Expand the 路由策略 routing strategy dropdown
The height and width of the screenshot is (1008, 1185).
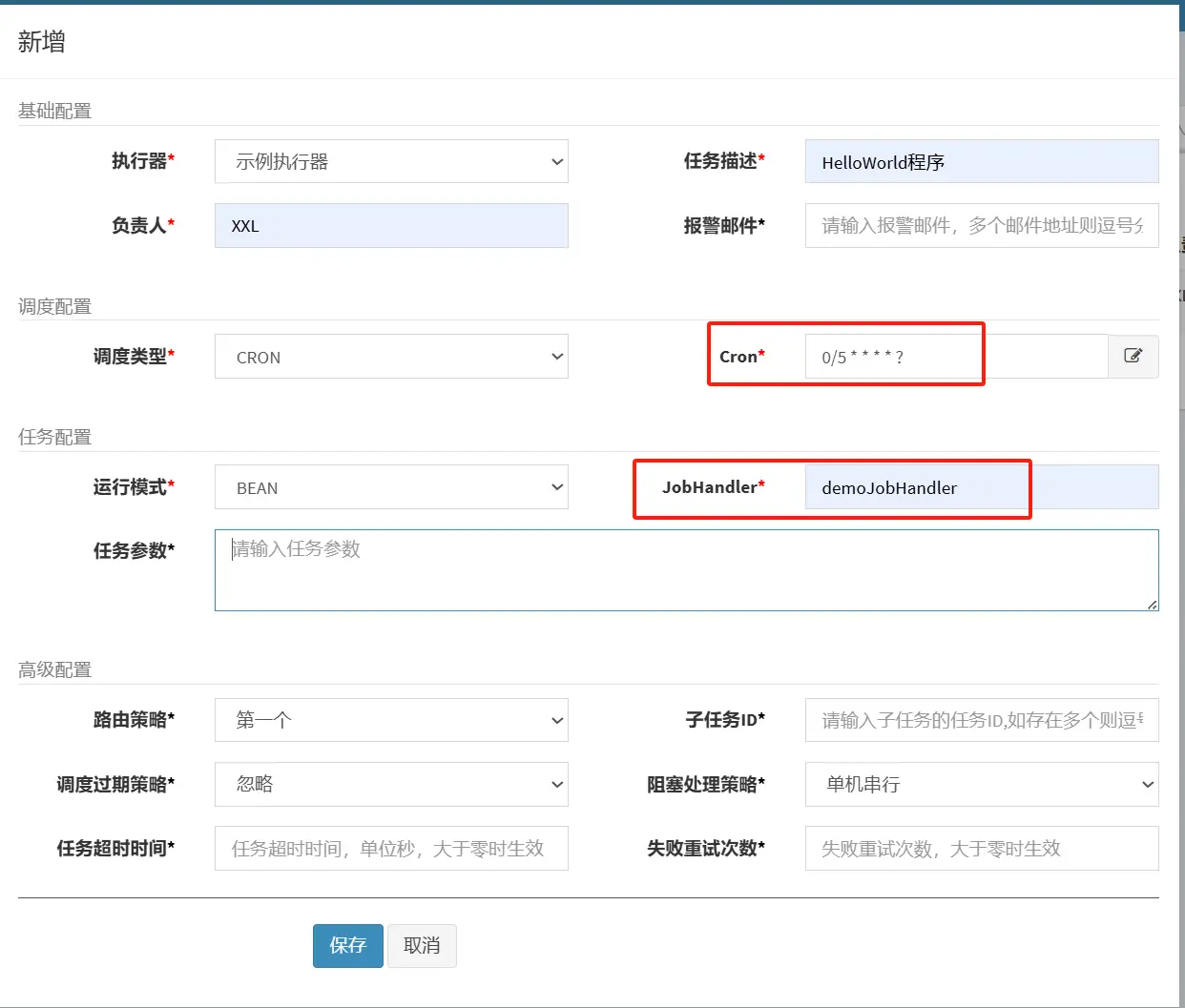(391, 720)
